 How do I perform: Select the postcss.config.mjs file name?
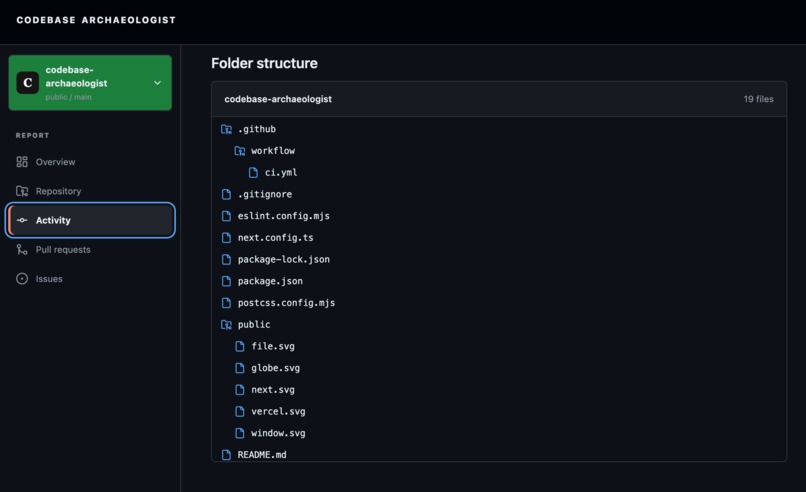tap(286, 303)
